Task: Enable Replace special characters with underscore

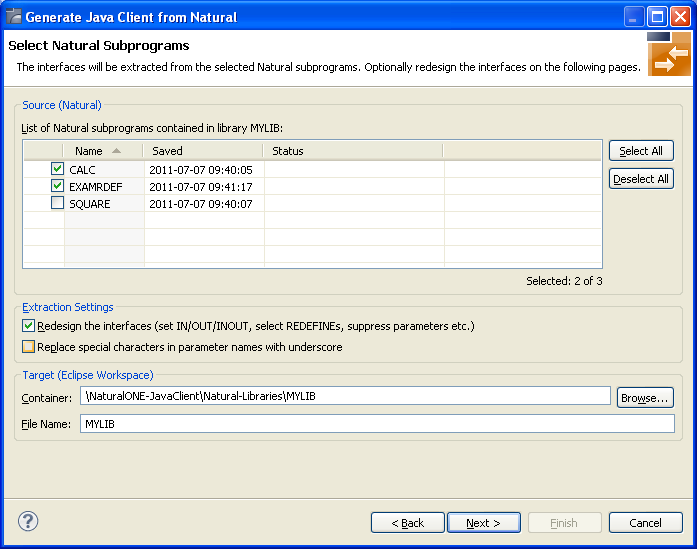Action: pyautogui.click(x=28, y=347)
